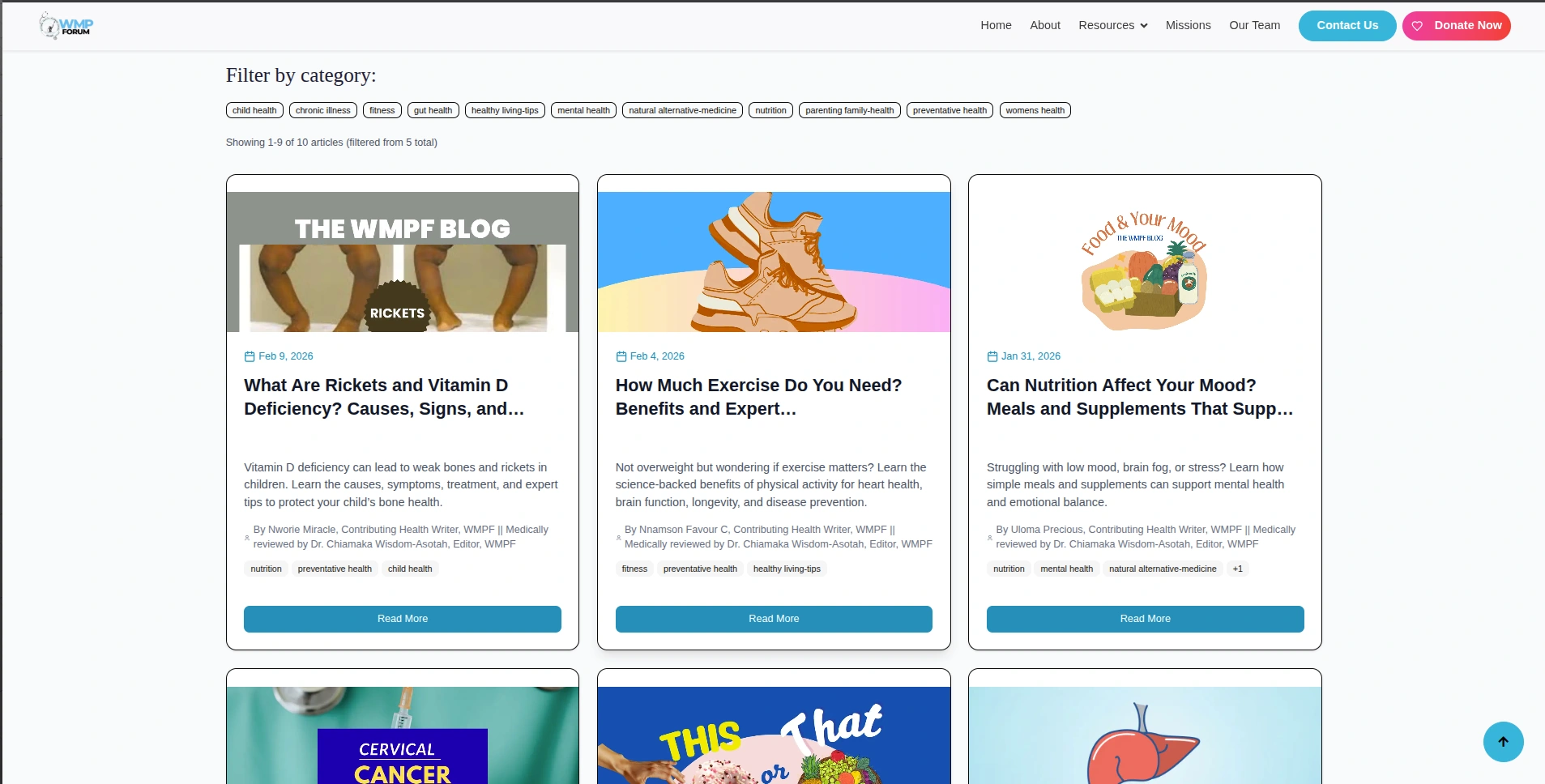Click the Contact Us button
The width and height of the screenshot is (1545, 784).
click(x=1347, y=26)
